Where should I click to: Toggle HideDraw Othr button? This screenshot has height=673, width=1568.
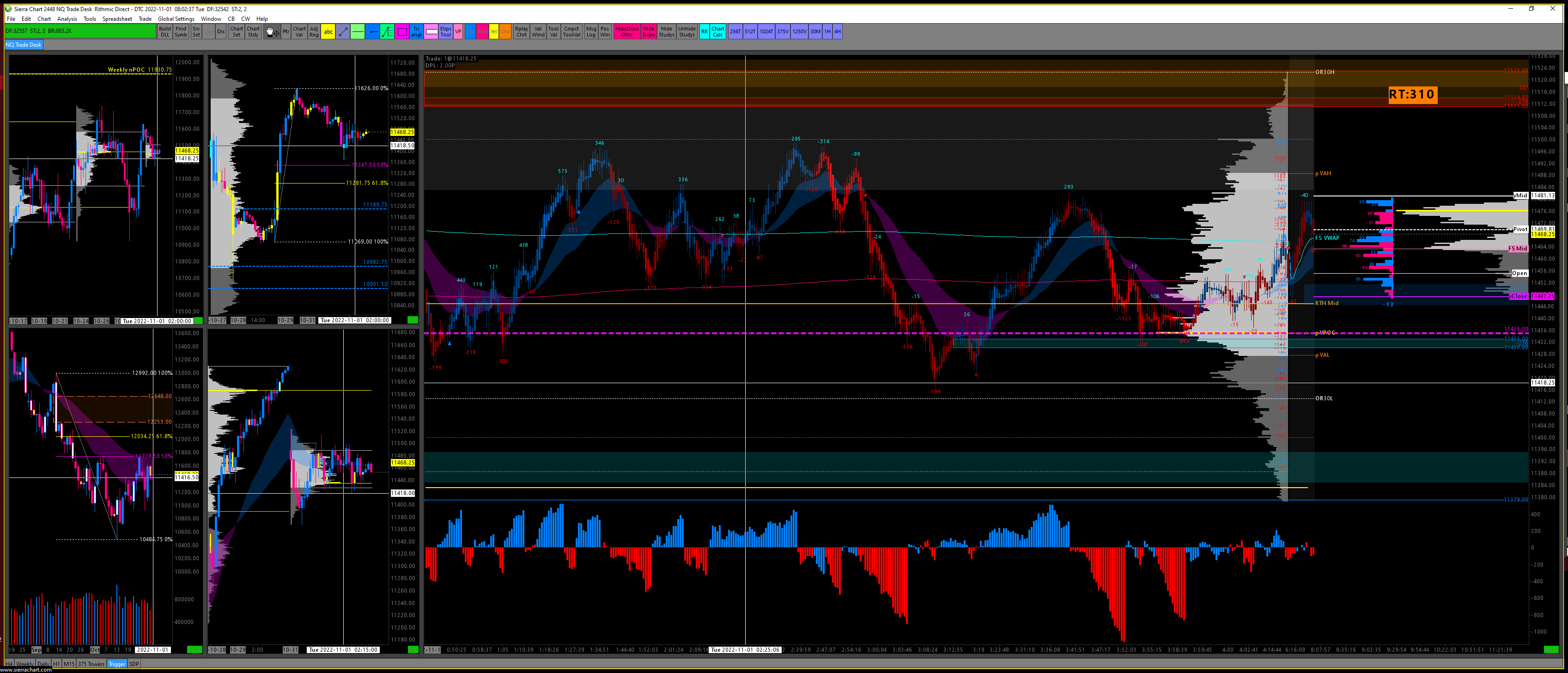click(627, 32)
